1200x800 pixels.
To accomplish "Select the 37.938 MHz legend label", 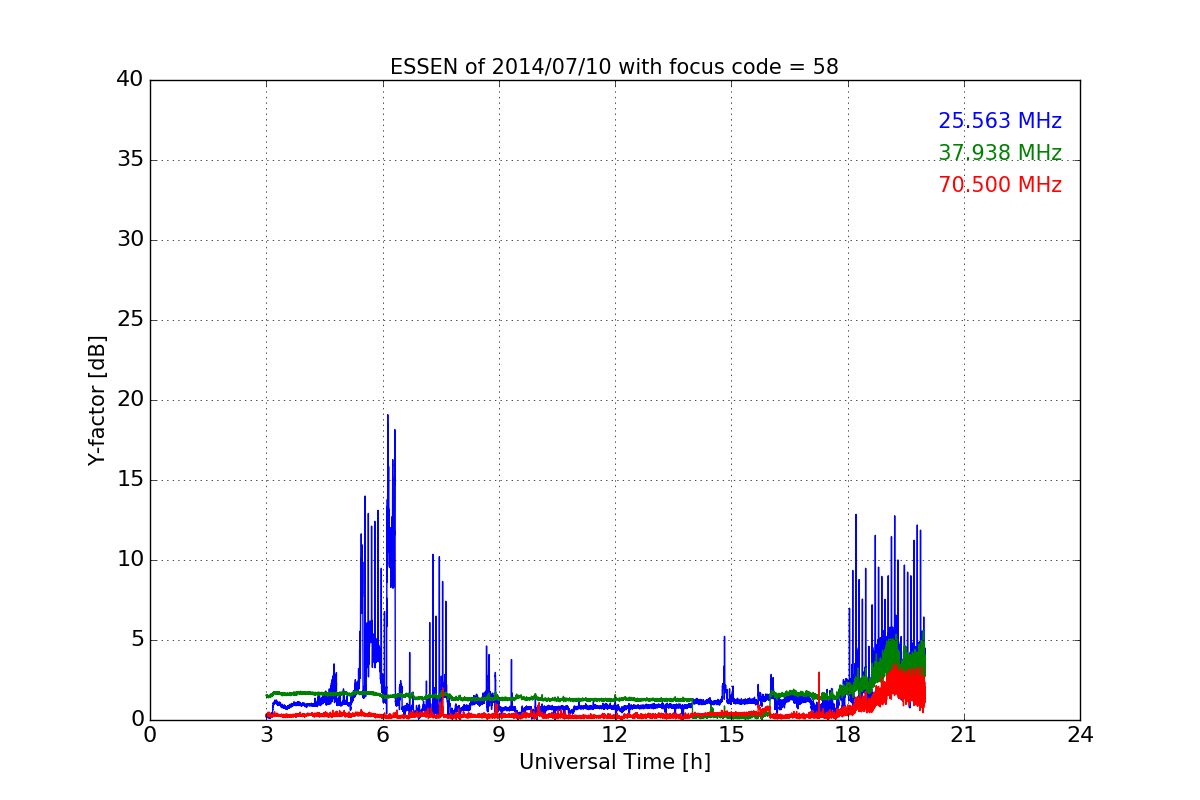I will (x=1000, y=153).
